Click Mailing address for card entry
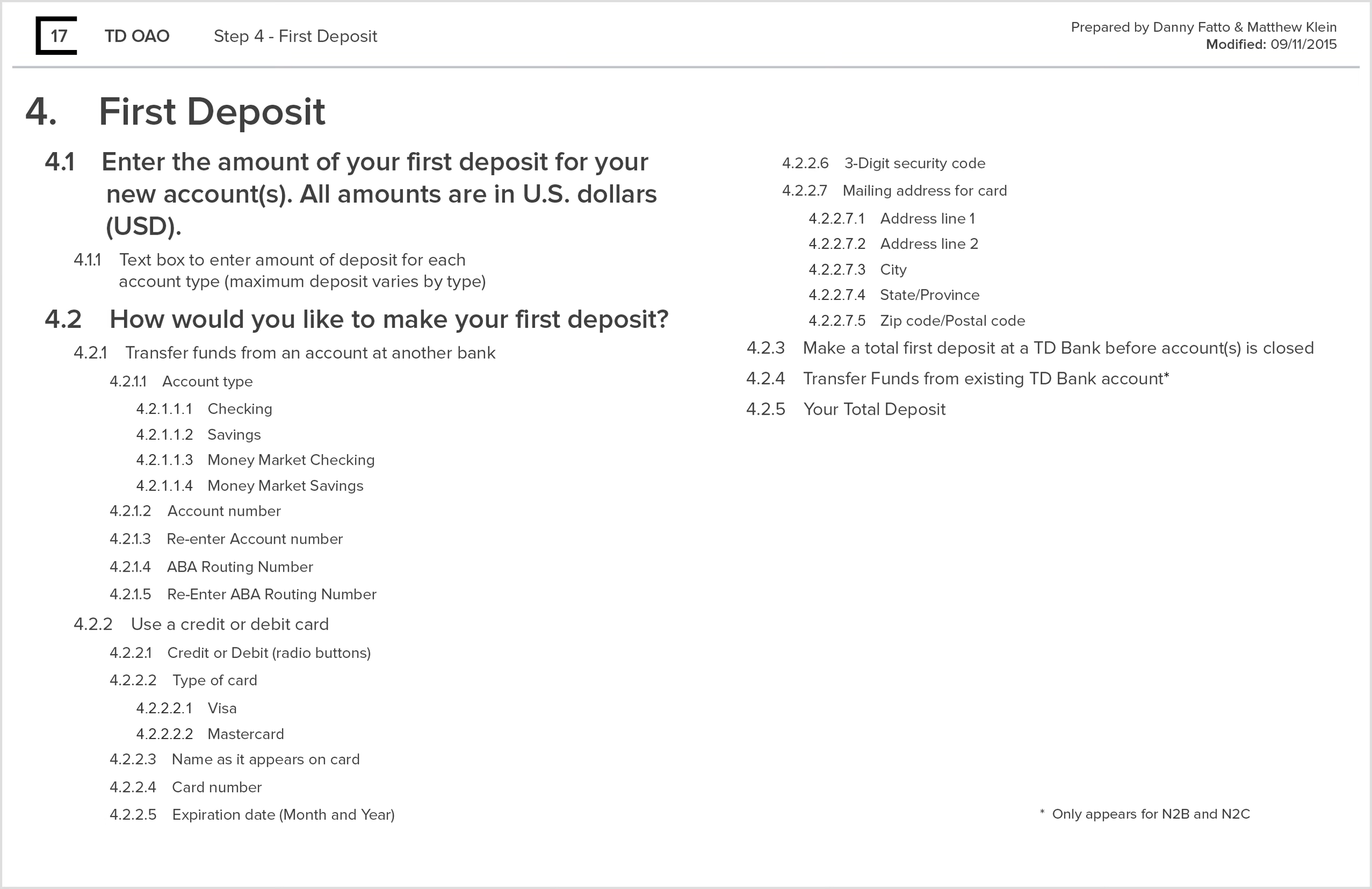This screenshot has height=889, width=1372. click(x=925, y=191)
